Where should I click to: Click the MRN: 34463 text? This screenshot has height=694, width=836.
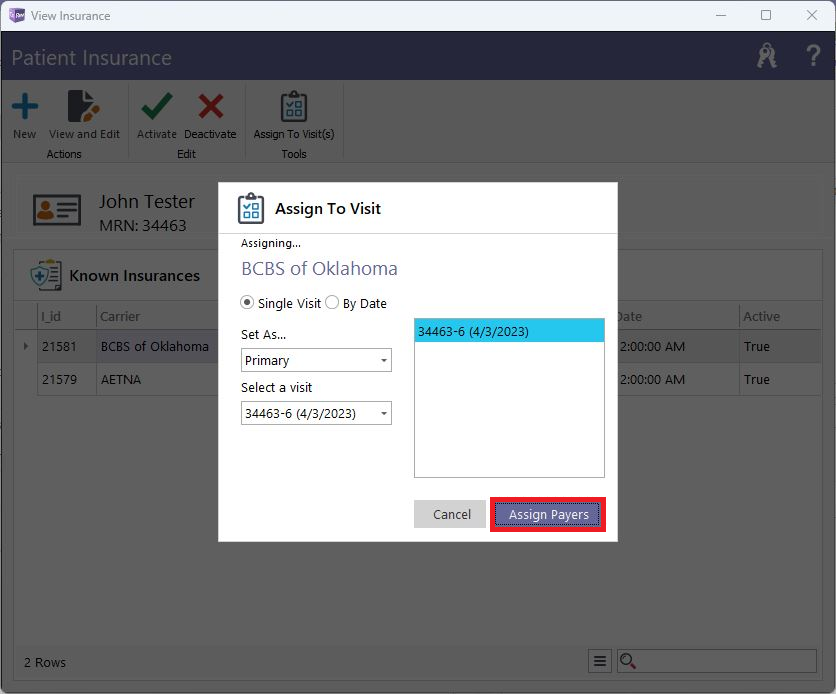(x=143, y=225)
